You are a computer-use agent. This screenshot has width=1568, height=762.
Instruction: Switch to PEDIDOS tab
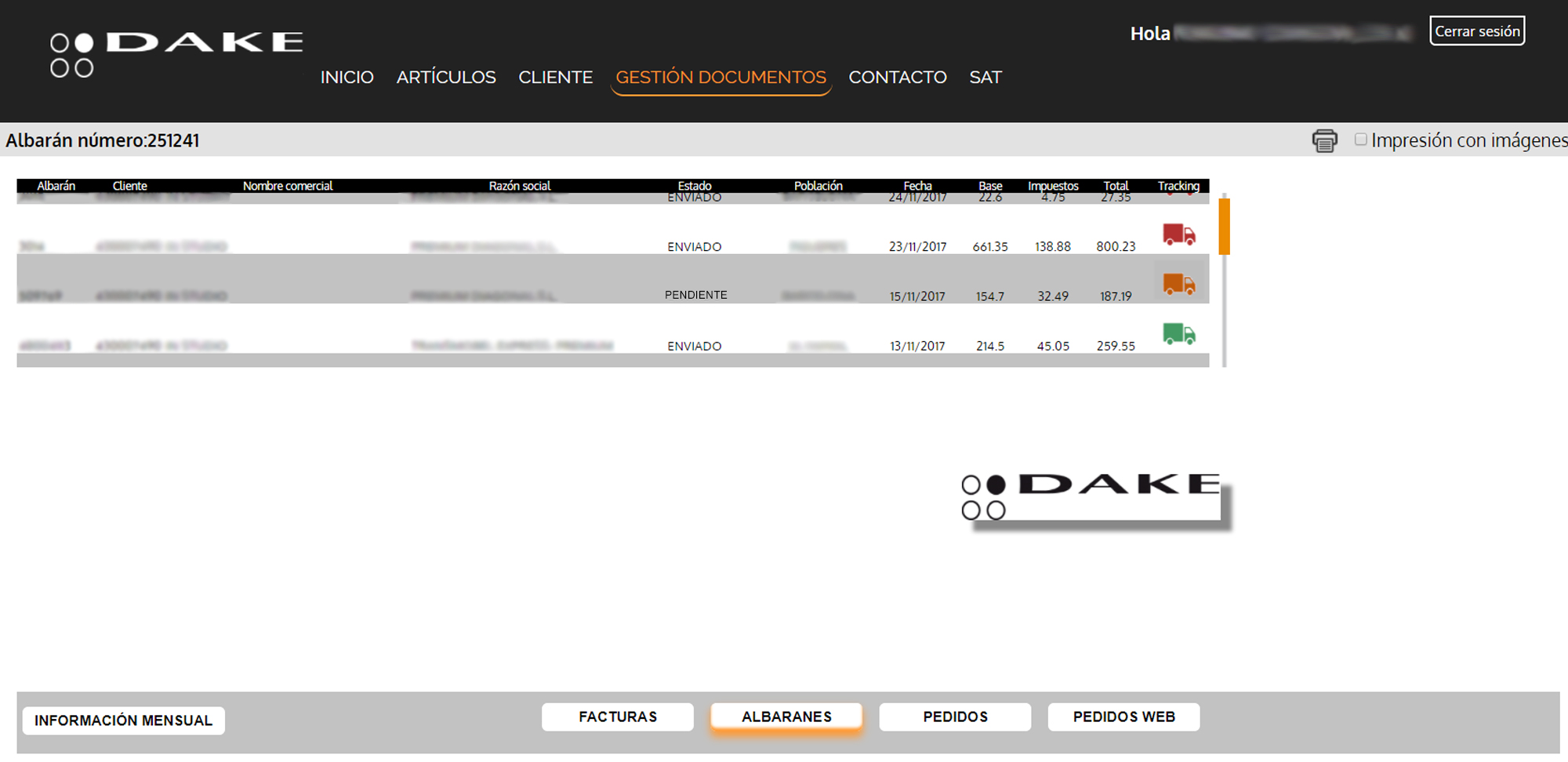(x=955, y=717)
